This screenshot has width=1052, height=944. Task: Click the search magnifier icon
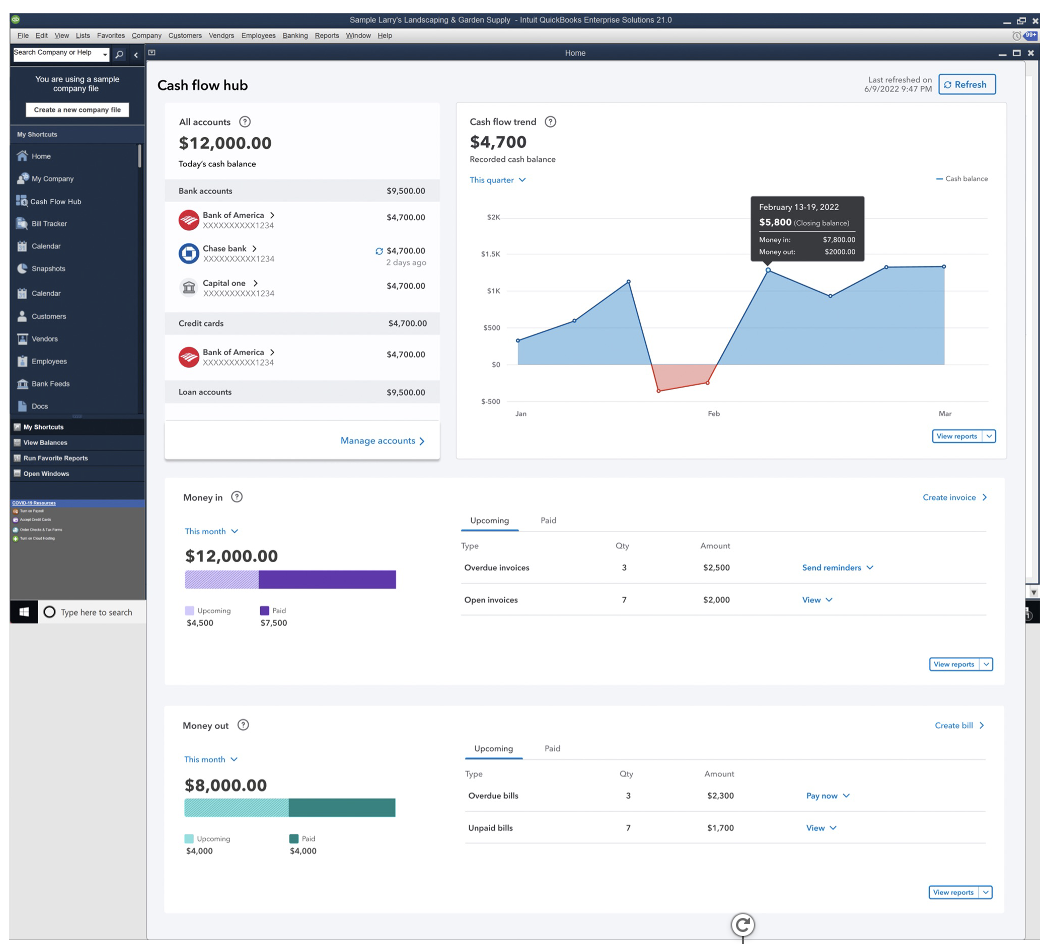click(119, 54)
